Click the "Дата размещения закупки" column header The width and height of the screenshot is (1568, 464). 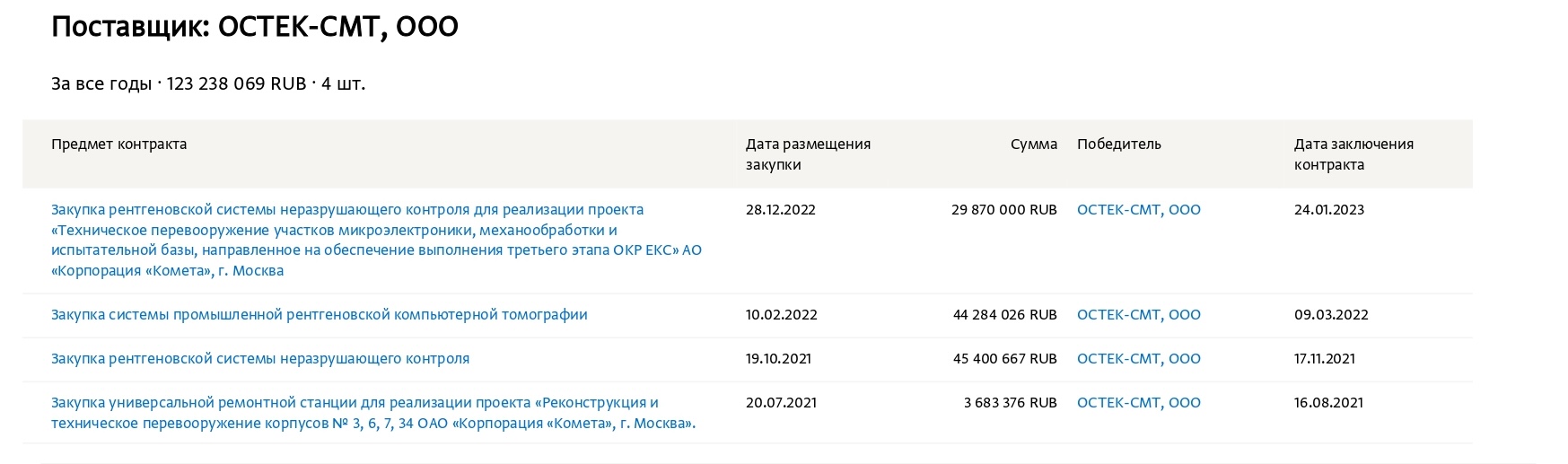coord(808,154)
